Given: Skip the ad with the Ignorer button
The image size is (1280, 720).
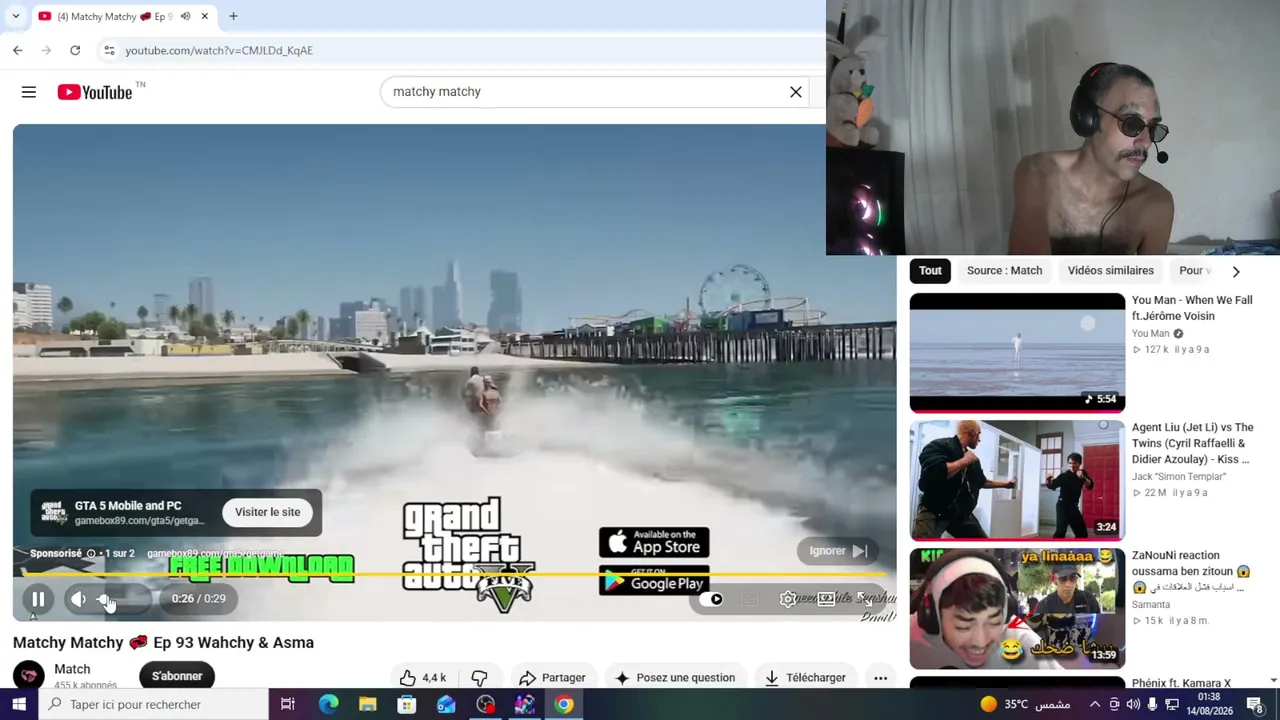Looking at the screenshot, I should 838,551.
